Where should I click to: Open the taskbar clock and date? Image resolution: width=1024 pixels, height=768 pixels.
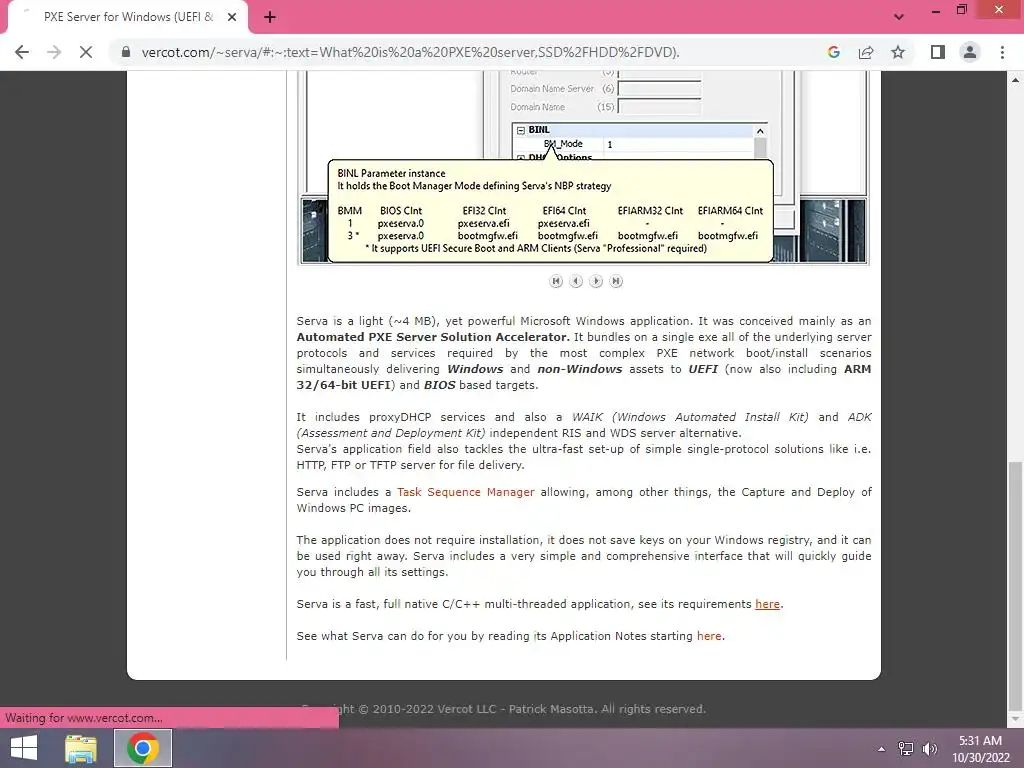coord(980,748)
